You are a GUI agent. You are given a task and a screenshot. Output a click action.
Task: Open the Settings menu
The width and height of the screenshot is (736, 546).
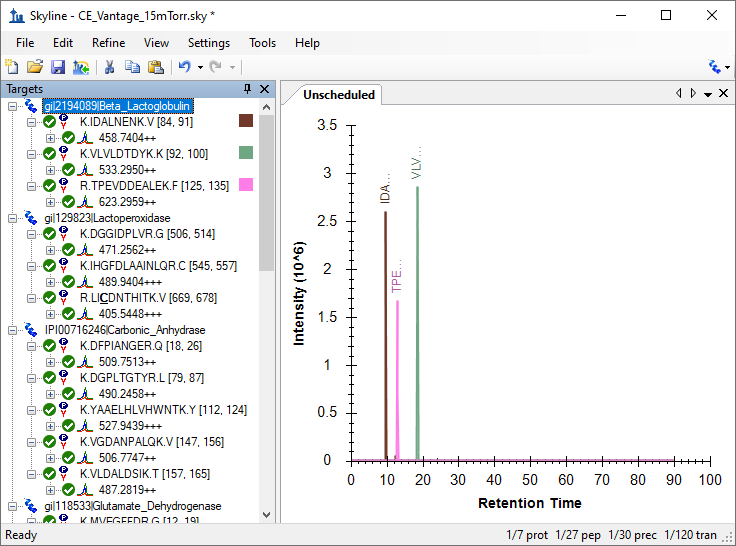pyautogui.click(x=209, y=43)
